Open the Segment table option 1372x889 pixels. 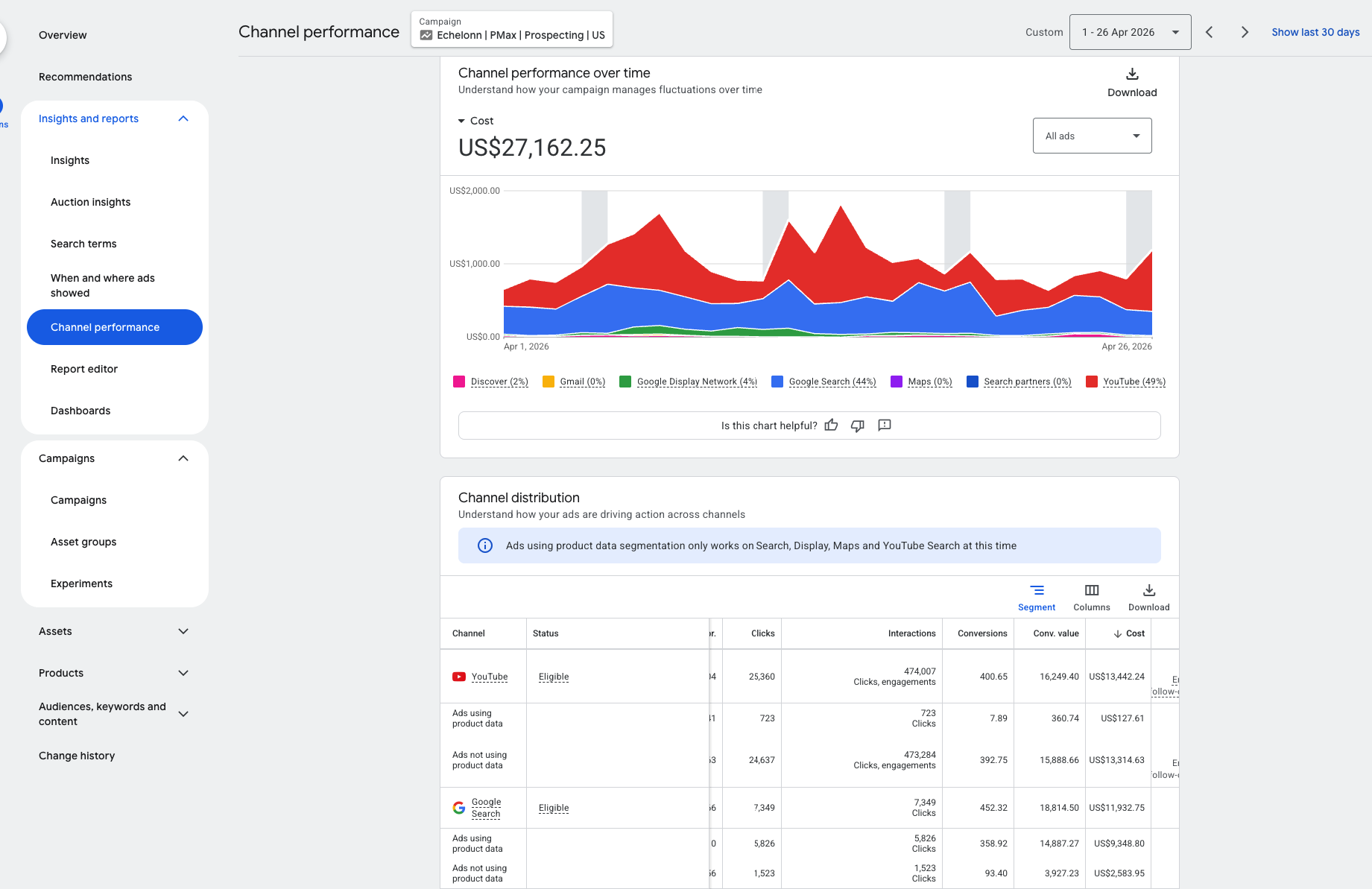pos(1037,598)
